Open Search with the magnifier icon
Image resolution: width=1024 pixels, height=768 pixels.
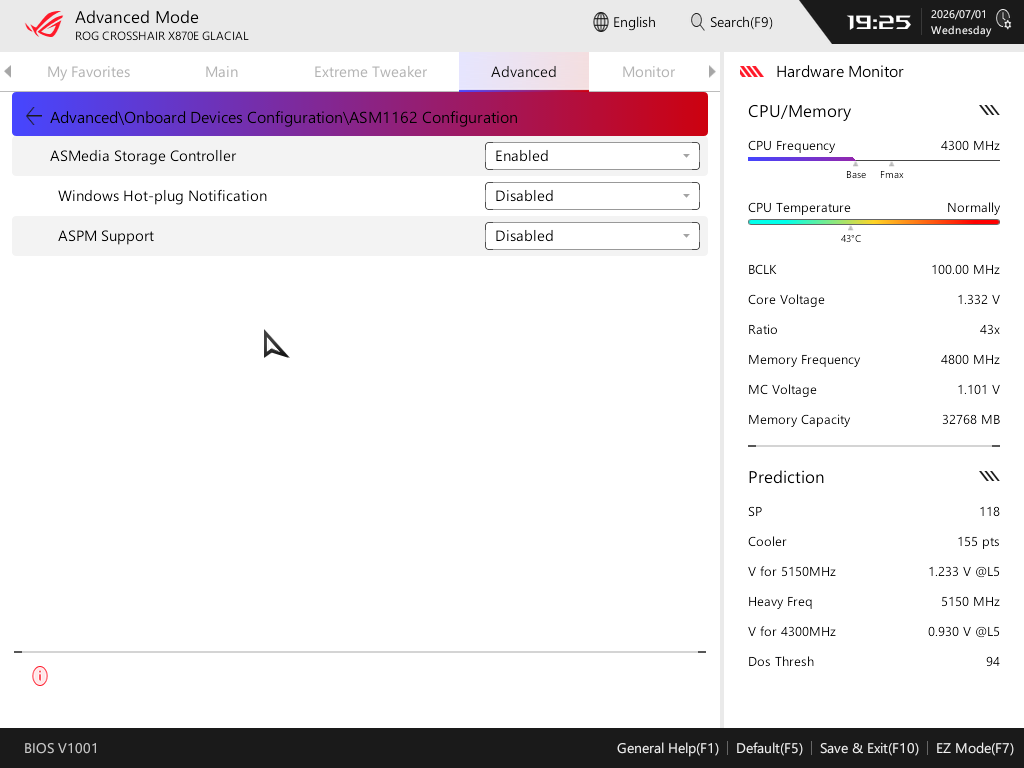pyautogui.click(x=697, y=22)
